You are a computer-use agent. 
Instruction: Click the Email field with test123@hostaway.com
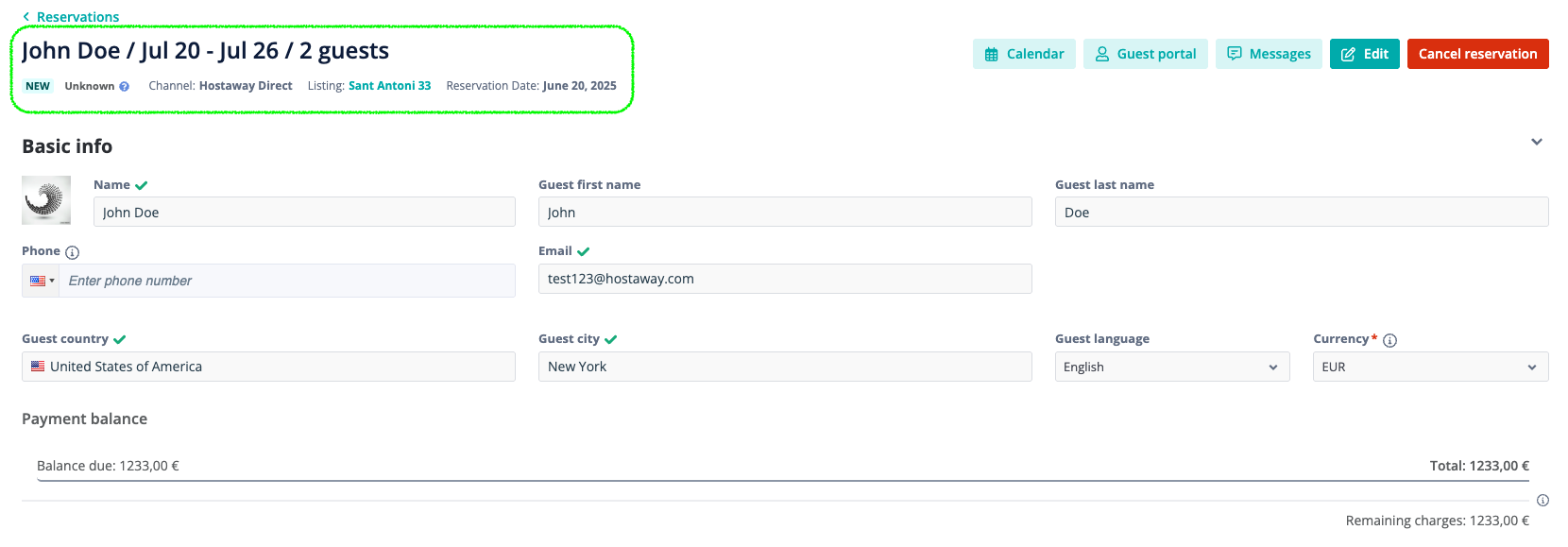(785, 279)
